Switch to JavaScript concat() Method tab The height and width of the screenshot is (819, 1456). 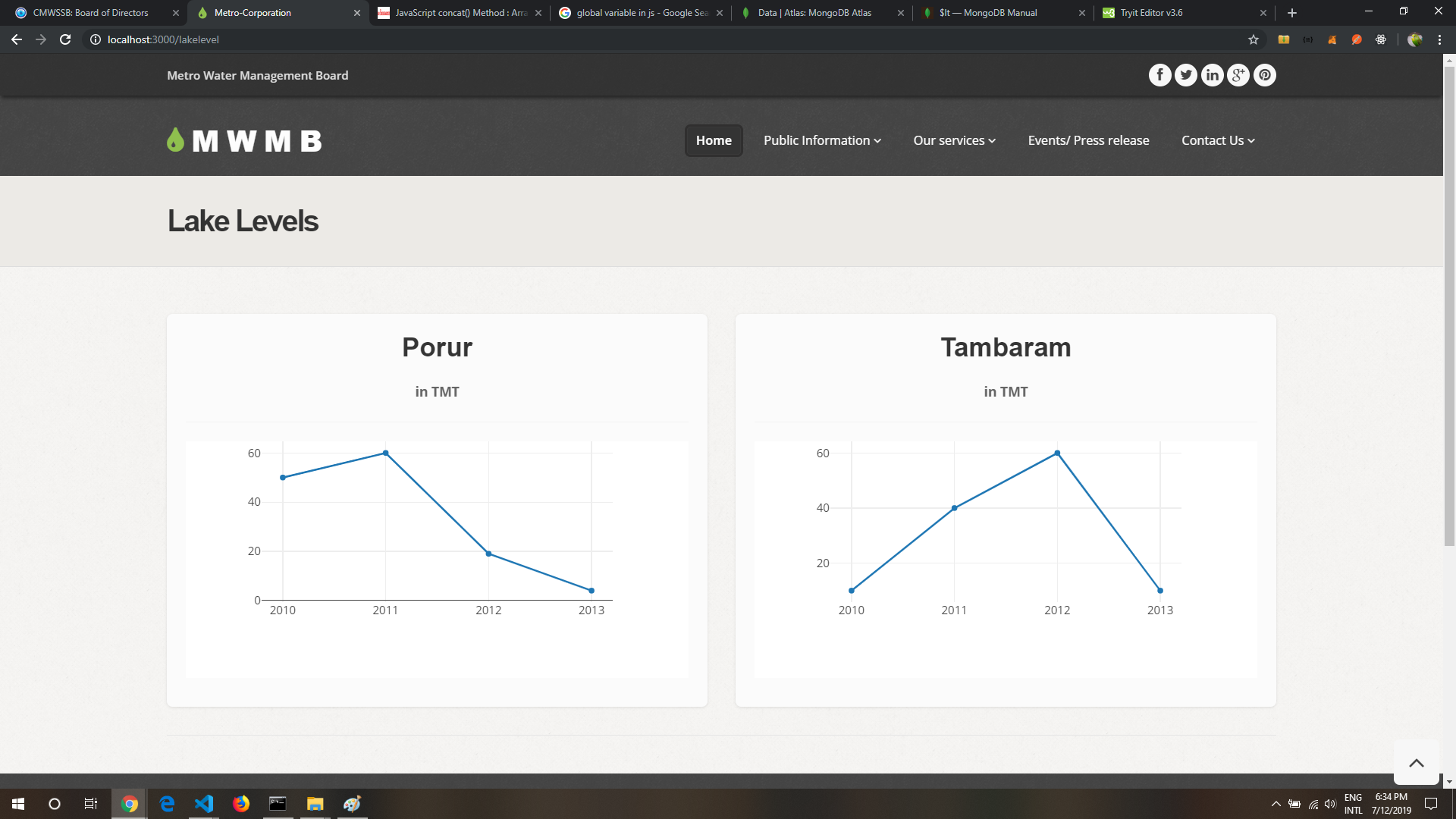[x=460, y=13]
